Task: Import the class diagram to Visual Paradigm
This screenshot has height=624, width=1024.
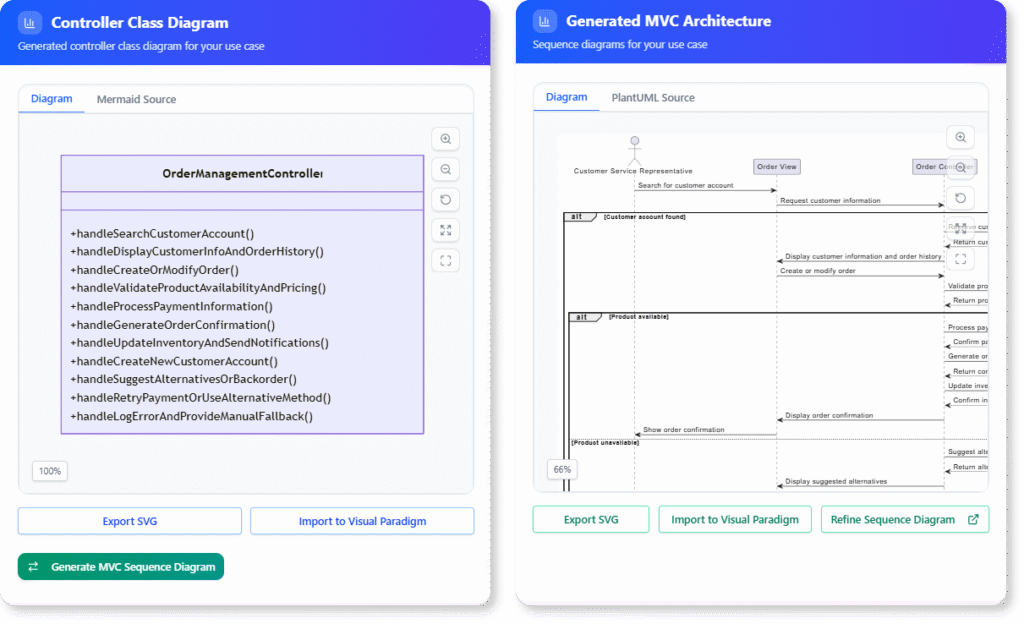Action: point(362,521)
